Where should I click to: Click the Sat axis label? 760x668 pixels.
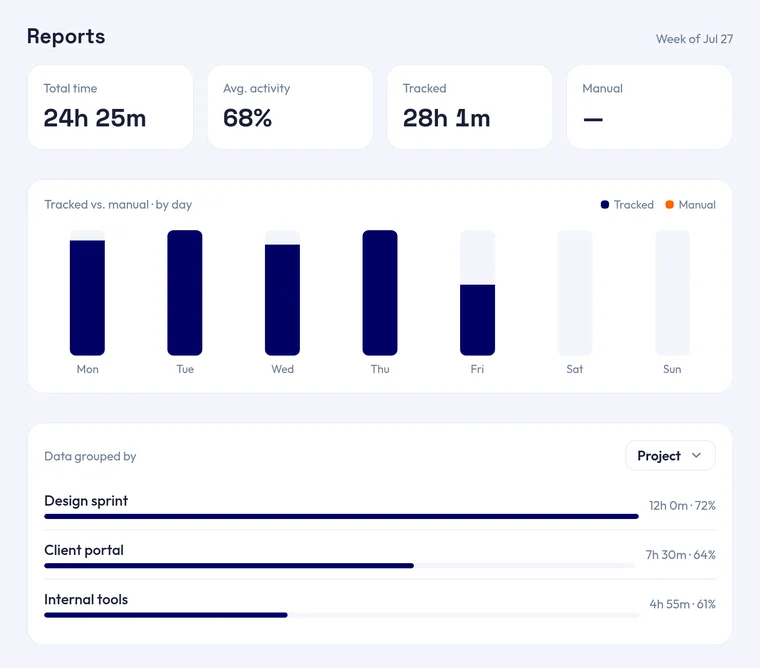pos(575,369)
